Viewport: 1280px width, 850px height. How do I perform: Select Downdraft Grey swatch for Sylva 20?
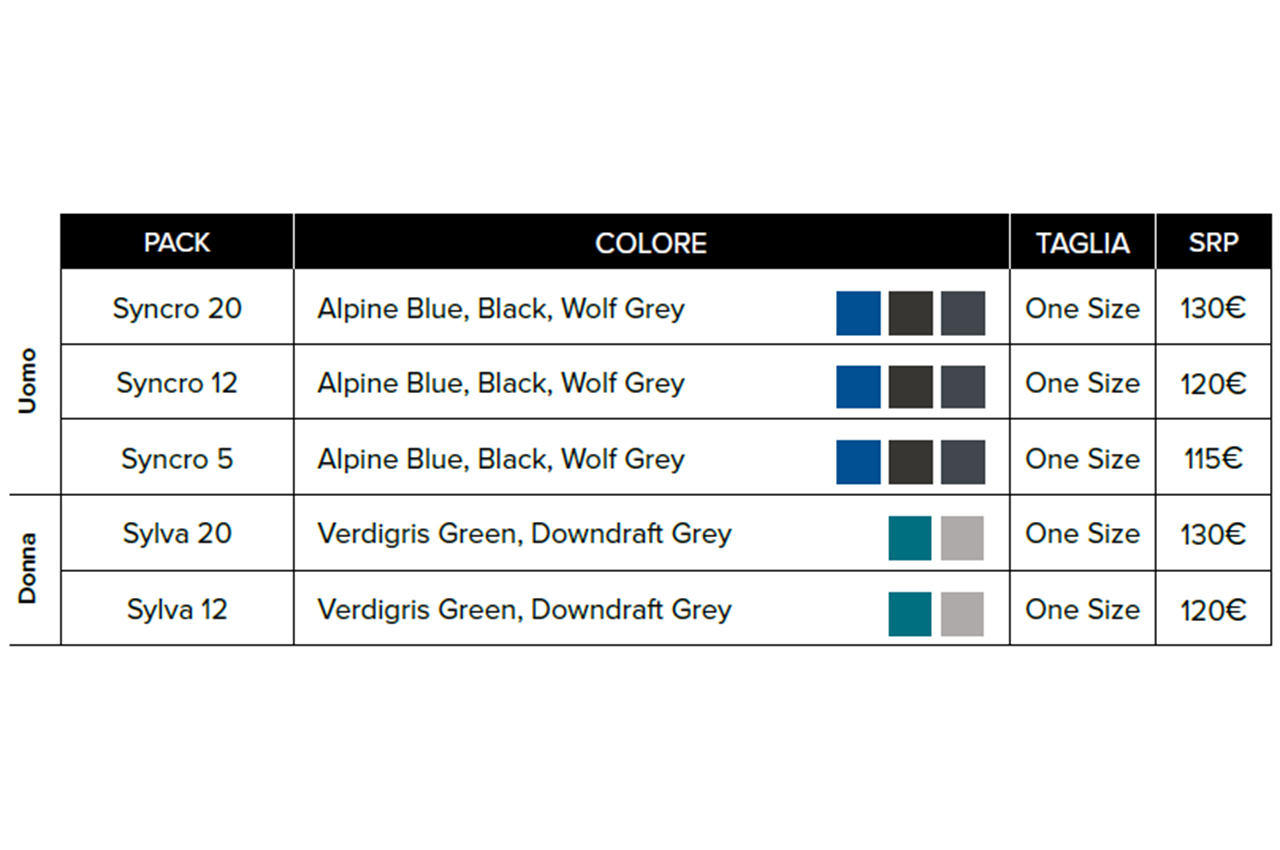point(962,538)
